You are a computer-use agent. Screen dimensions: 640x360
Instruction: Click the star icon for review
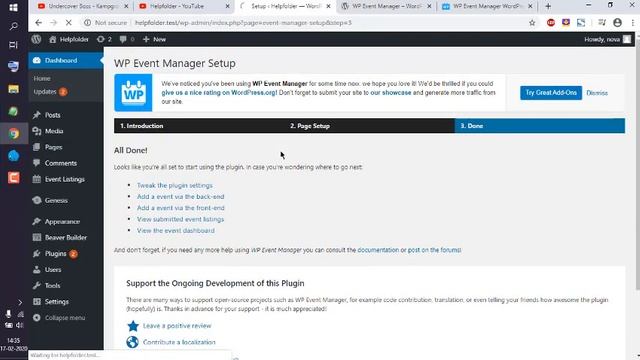(x=133, y=326)
